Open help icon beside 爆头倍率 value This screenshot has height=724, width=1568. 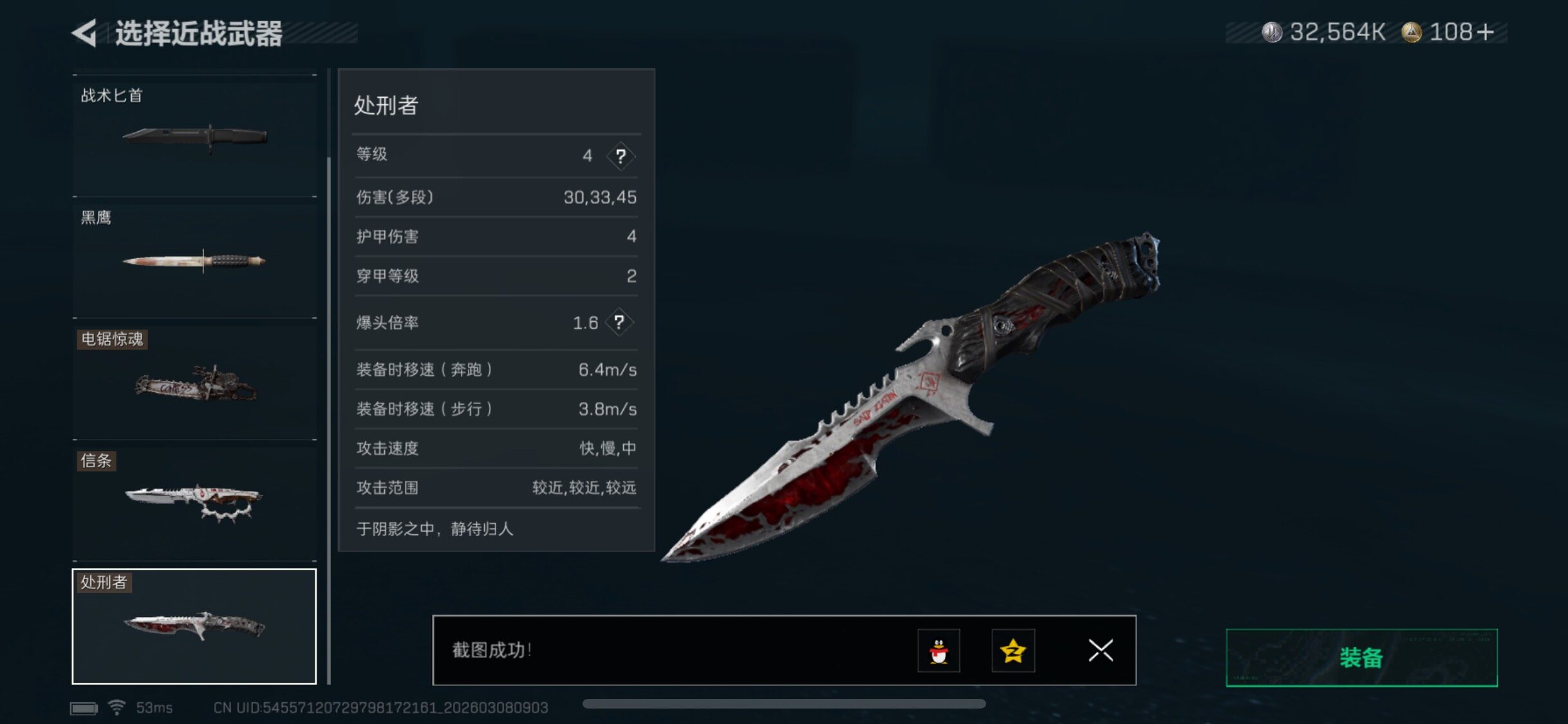(619, 322)
